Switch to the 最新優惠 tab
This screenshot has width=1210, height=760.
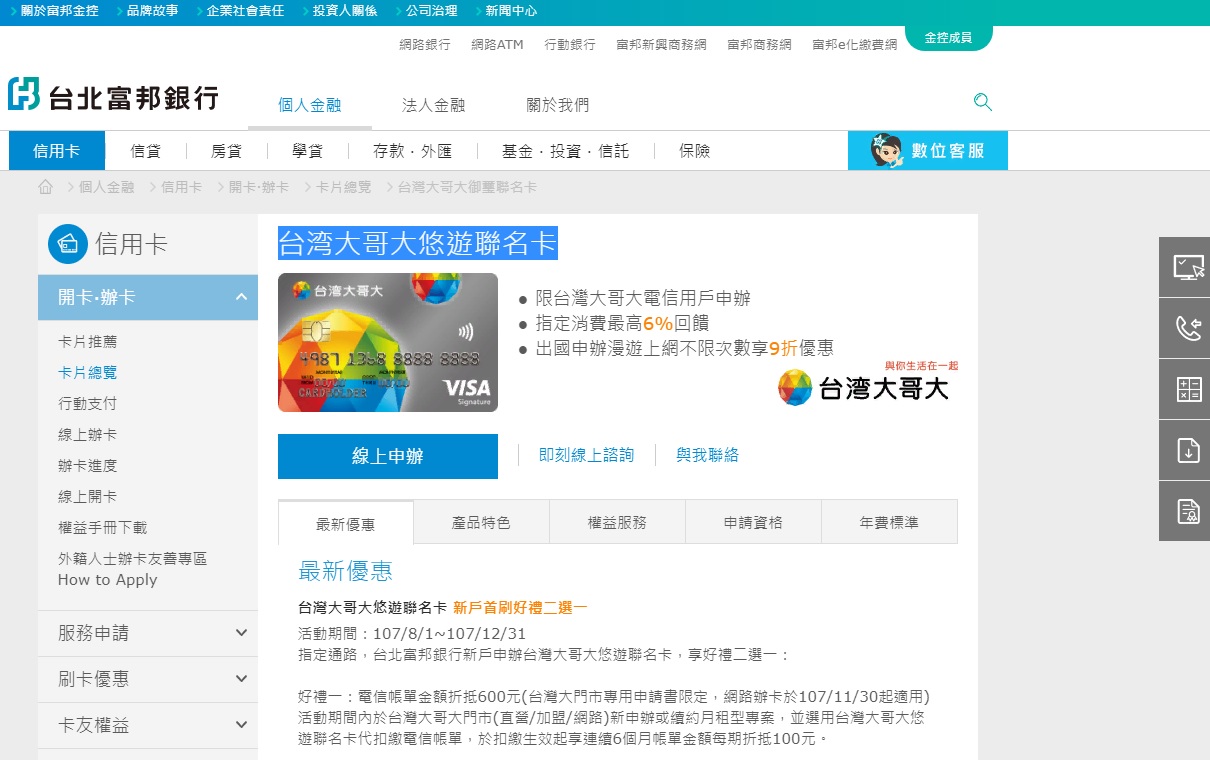point(346,523)
